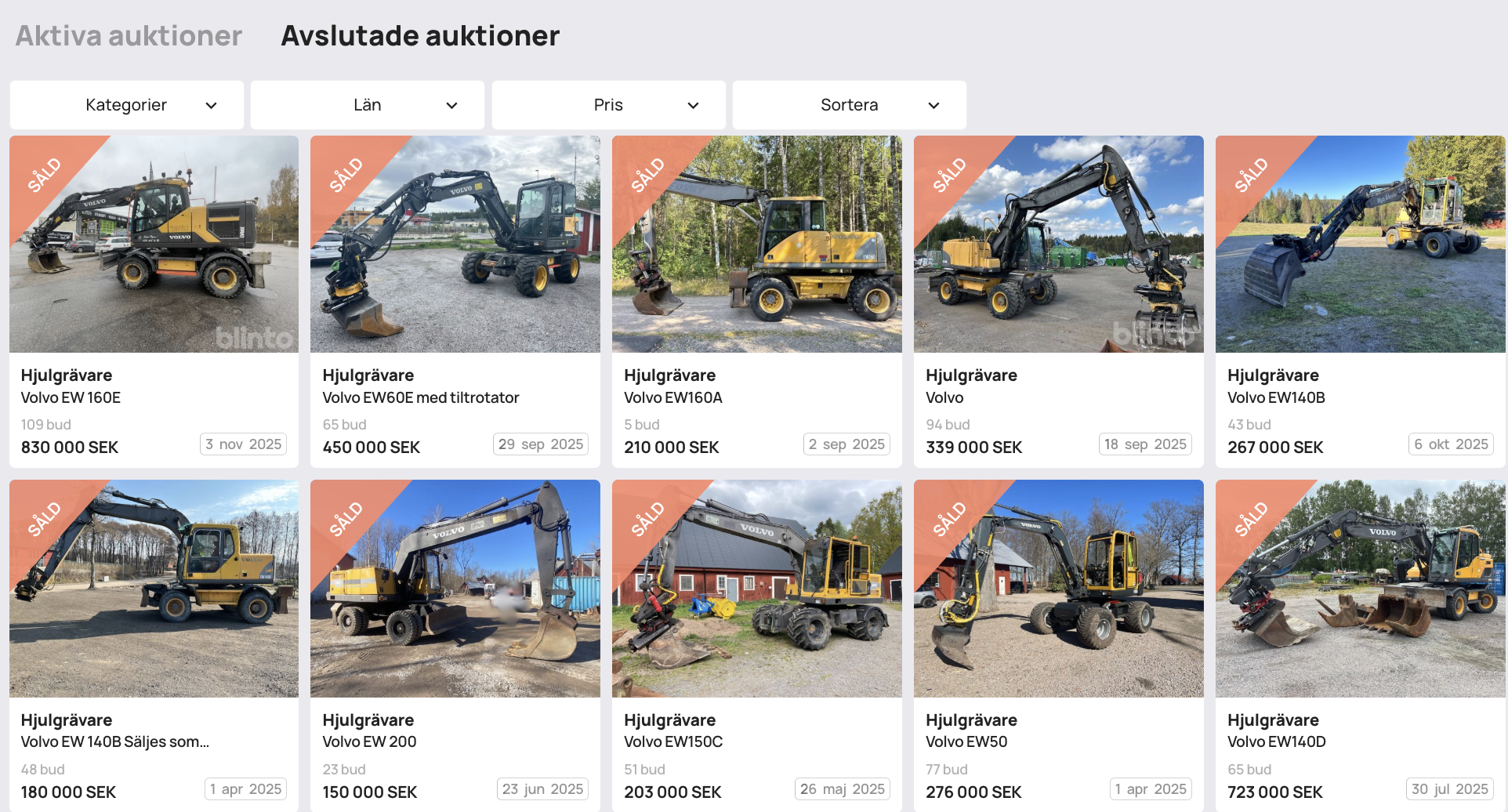Expand the Län filter dropdown

pyautogui.click(x=368, y=105)
